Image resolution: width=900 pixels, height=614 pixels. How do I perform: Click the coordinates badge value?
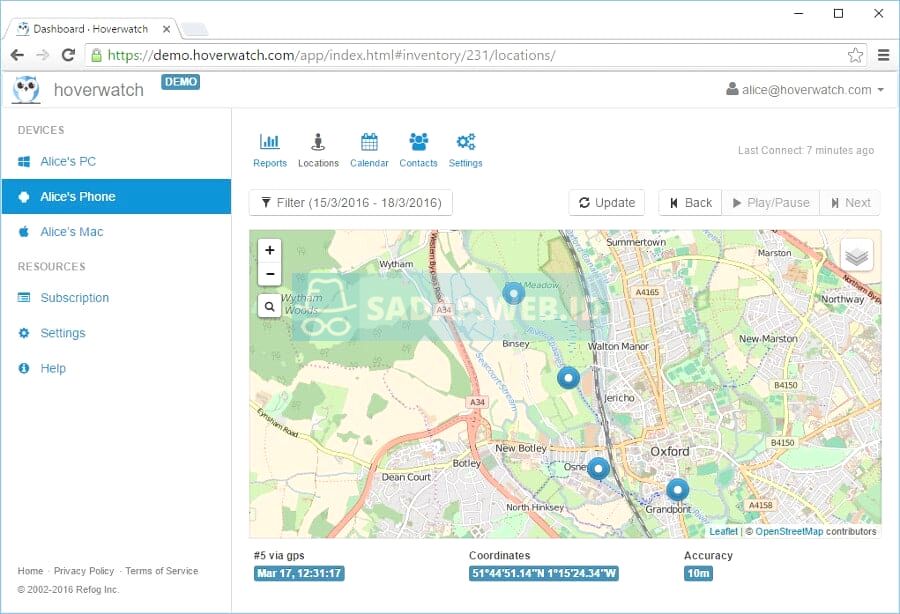544,573
